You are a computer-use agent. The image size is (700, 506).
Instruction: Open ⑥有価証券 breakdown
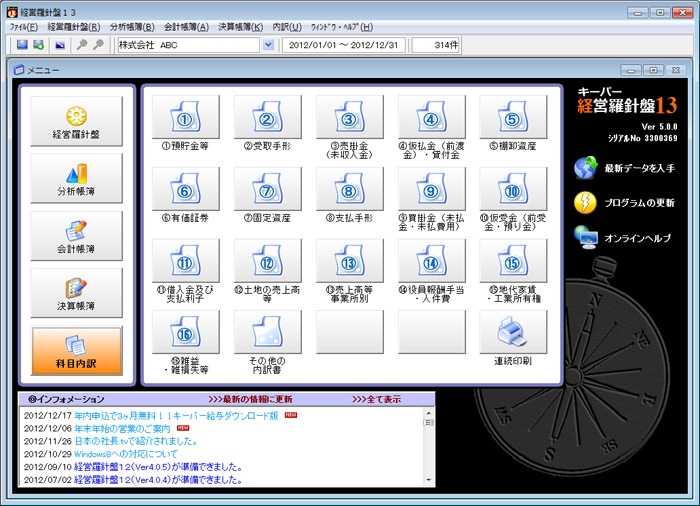186,189
